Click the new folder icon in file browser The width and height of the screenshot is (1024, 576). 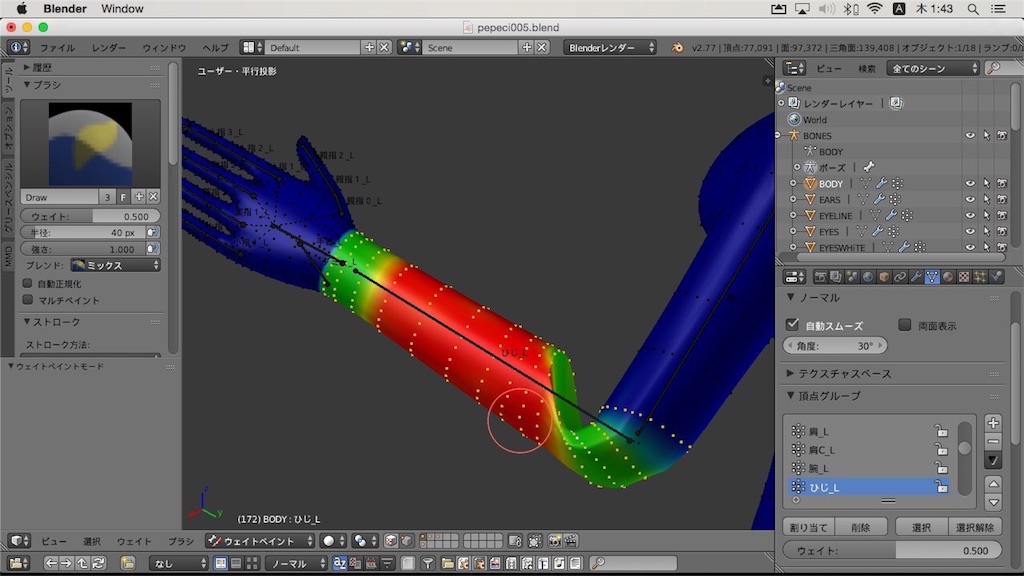(x=128, y=563)
